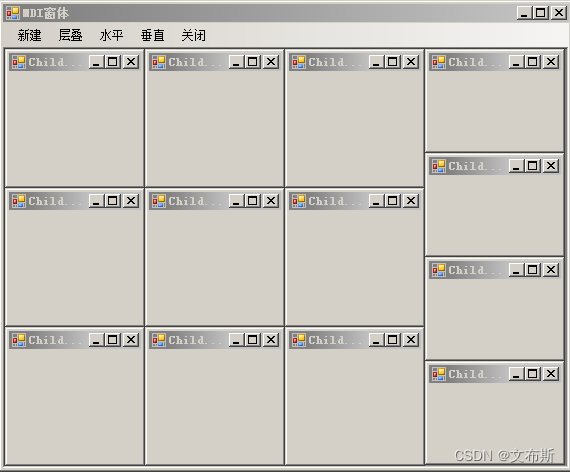The width and height of the screenshot is (570, 472).
Task: Click icon of top Child window, third column
Action: (x=298, y=62)
